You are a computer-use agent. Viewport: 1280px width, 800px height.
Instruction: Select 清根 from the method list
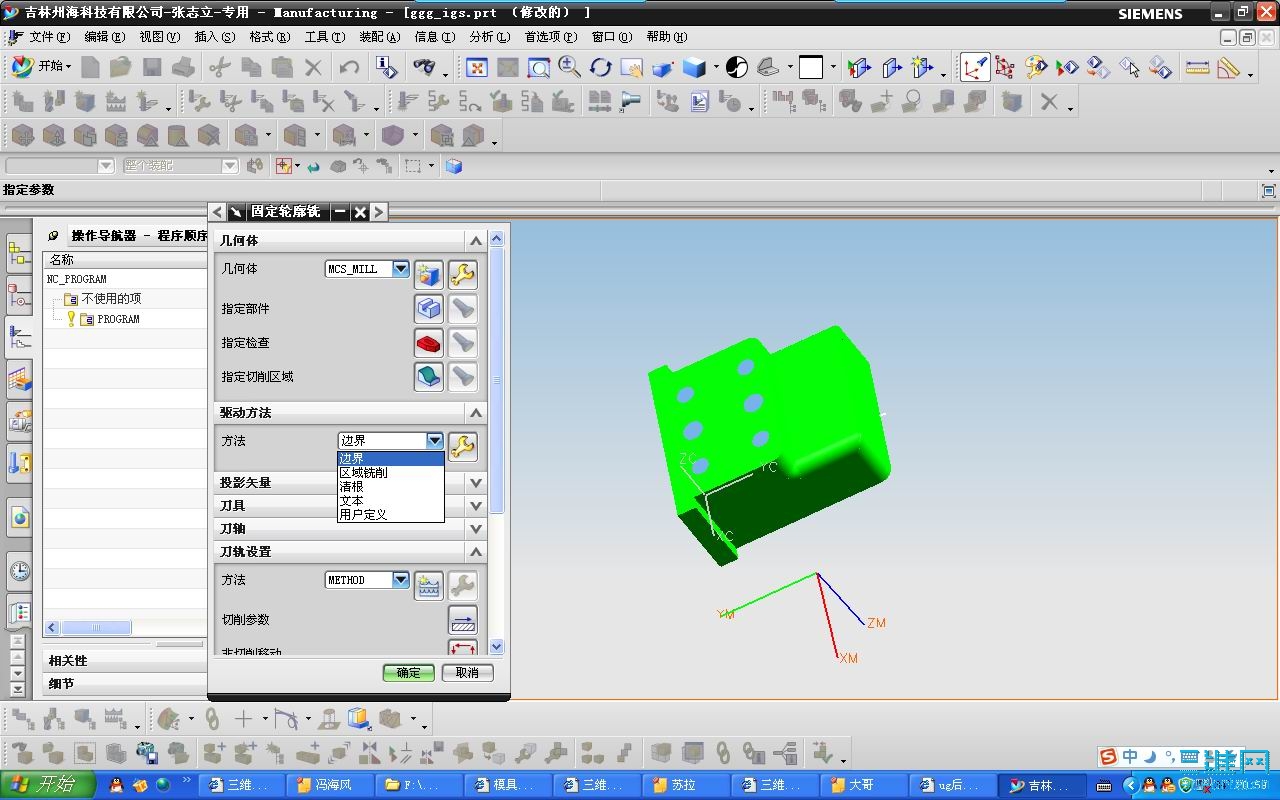[x=391, y=486]
